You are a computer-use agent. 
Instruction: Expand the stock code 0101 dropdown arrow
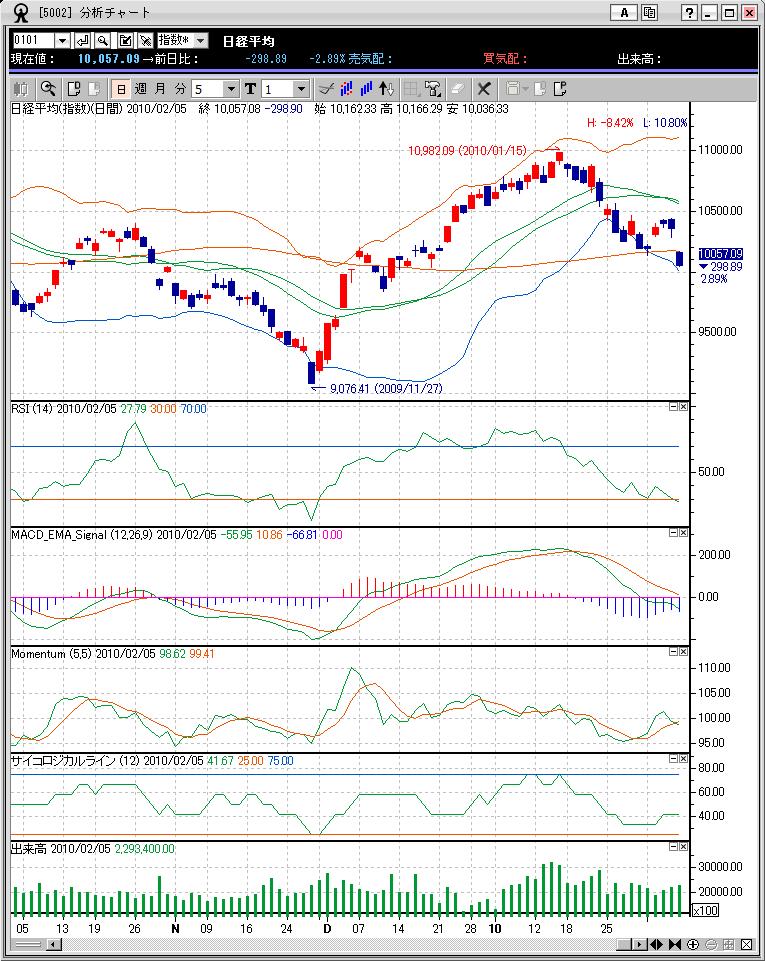pyautogui.click(x=62, y=40)
